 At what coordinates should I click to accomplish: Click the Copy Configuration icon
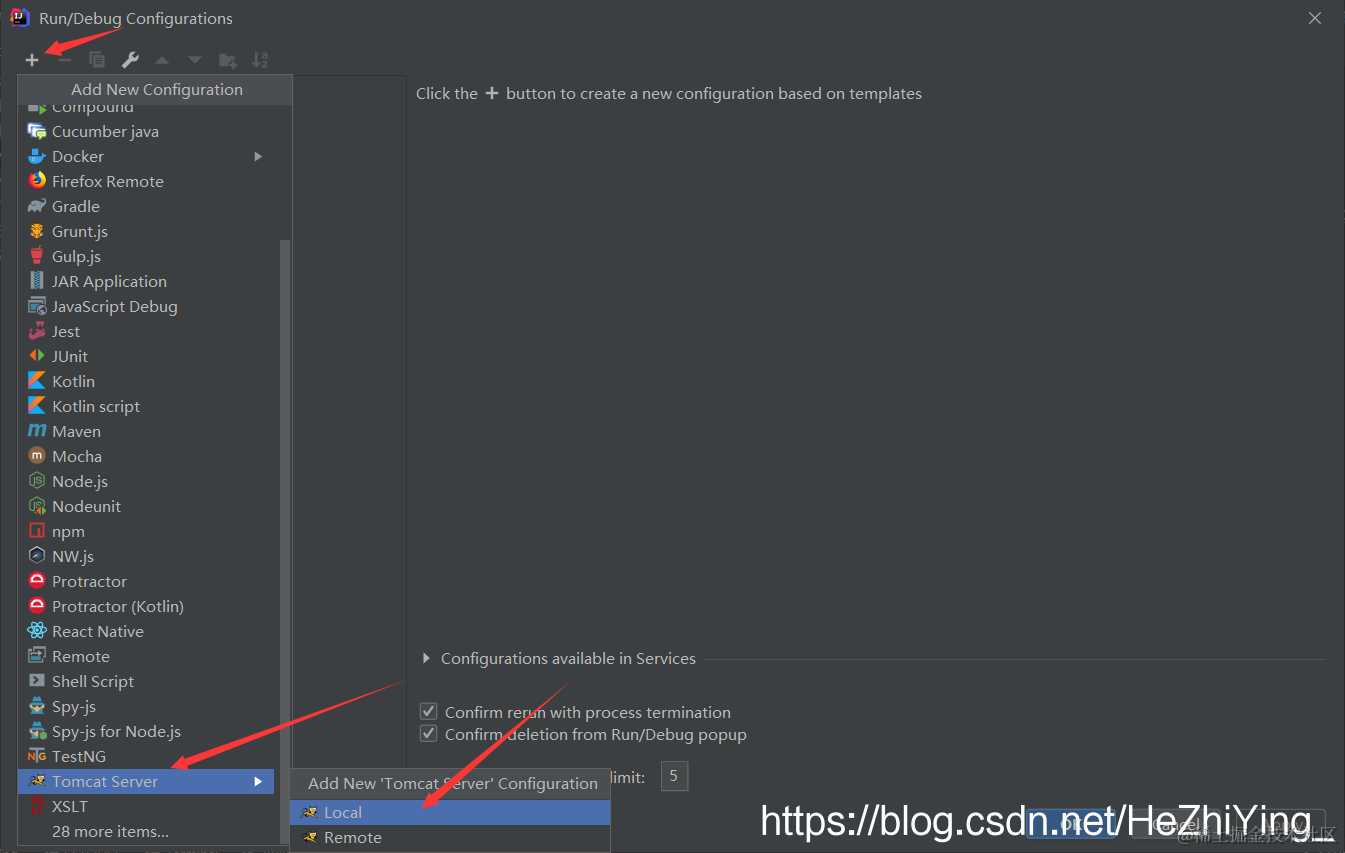[x=97, y=60]
